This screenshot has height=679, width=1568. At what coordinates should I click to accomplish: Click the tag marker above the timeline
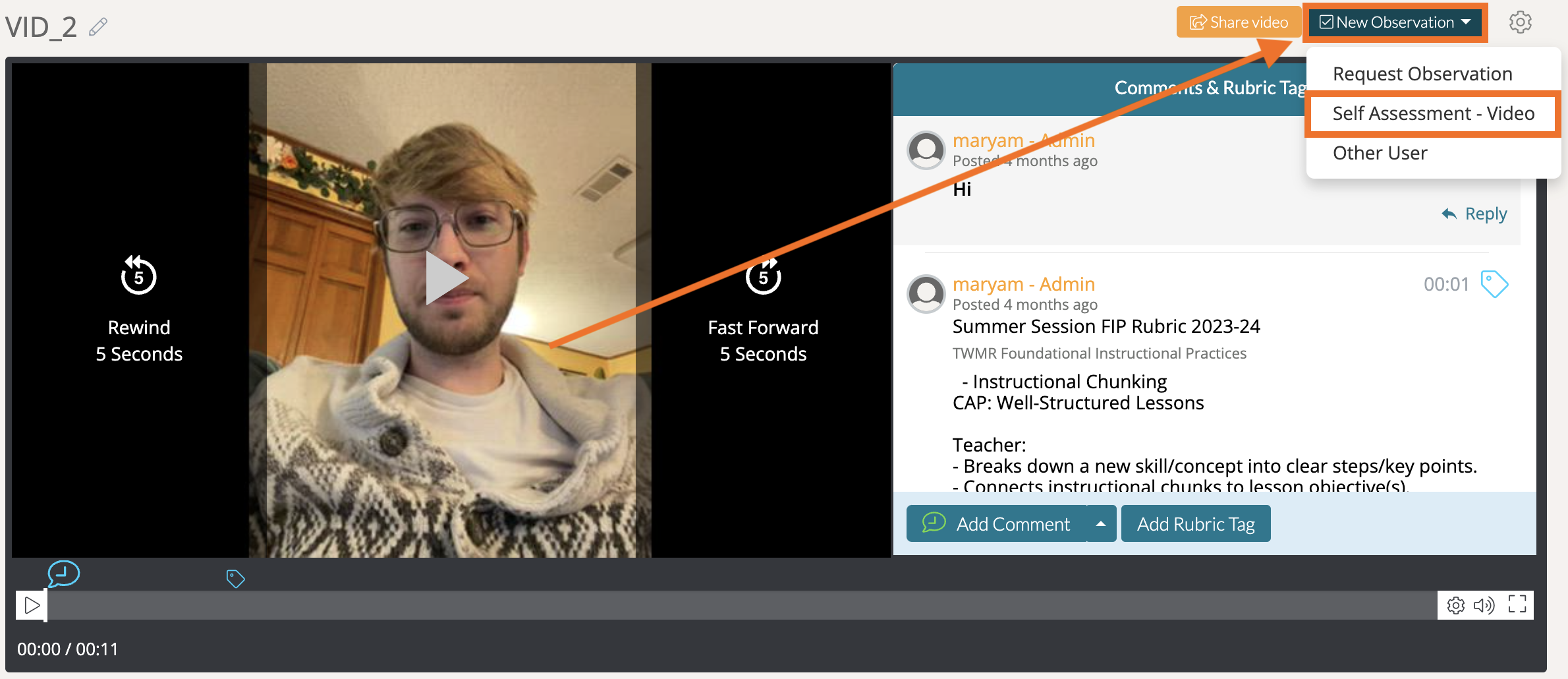pos(235,579)
